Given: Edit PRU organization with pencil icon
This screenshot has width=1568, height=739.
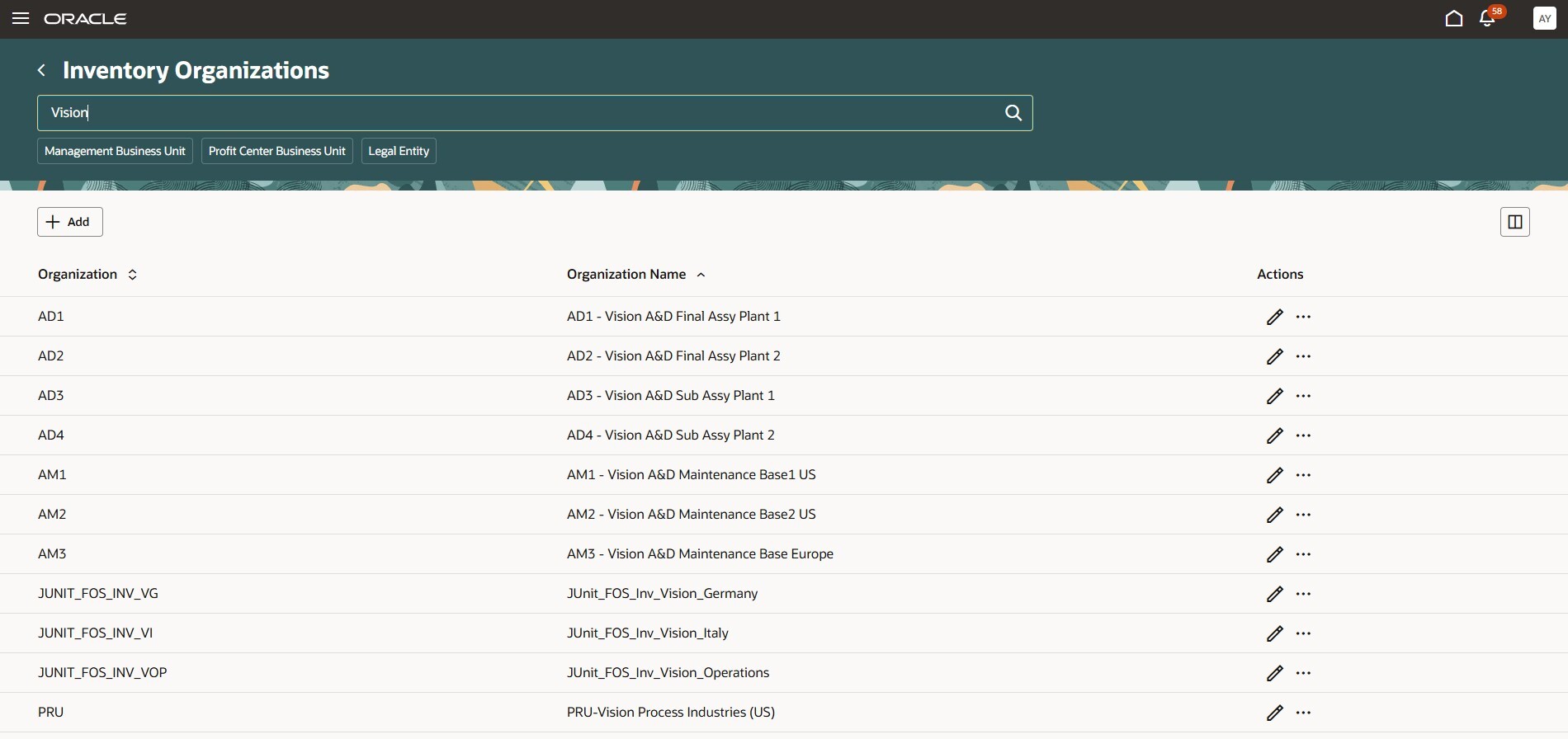Looking at the screenshot, I should coord(1275,713).
